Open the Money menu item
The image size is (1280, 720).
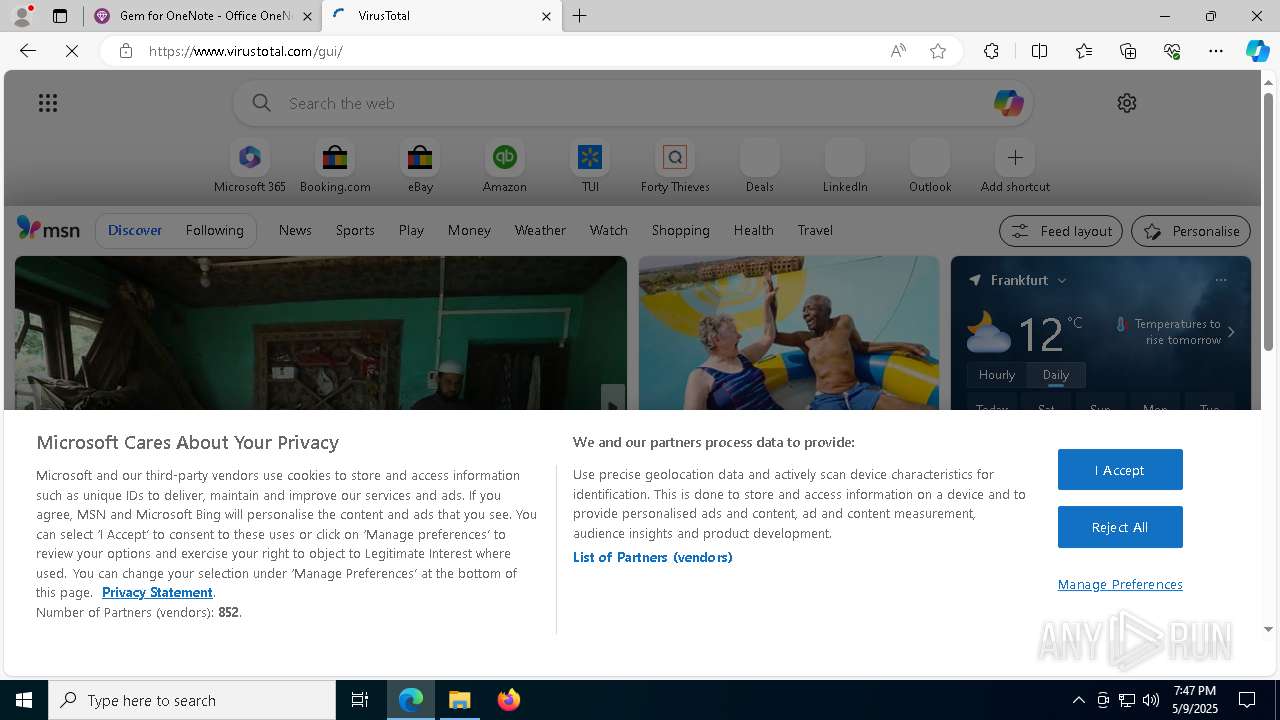point(469,230)
